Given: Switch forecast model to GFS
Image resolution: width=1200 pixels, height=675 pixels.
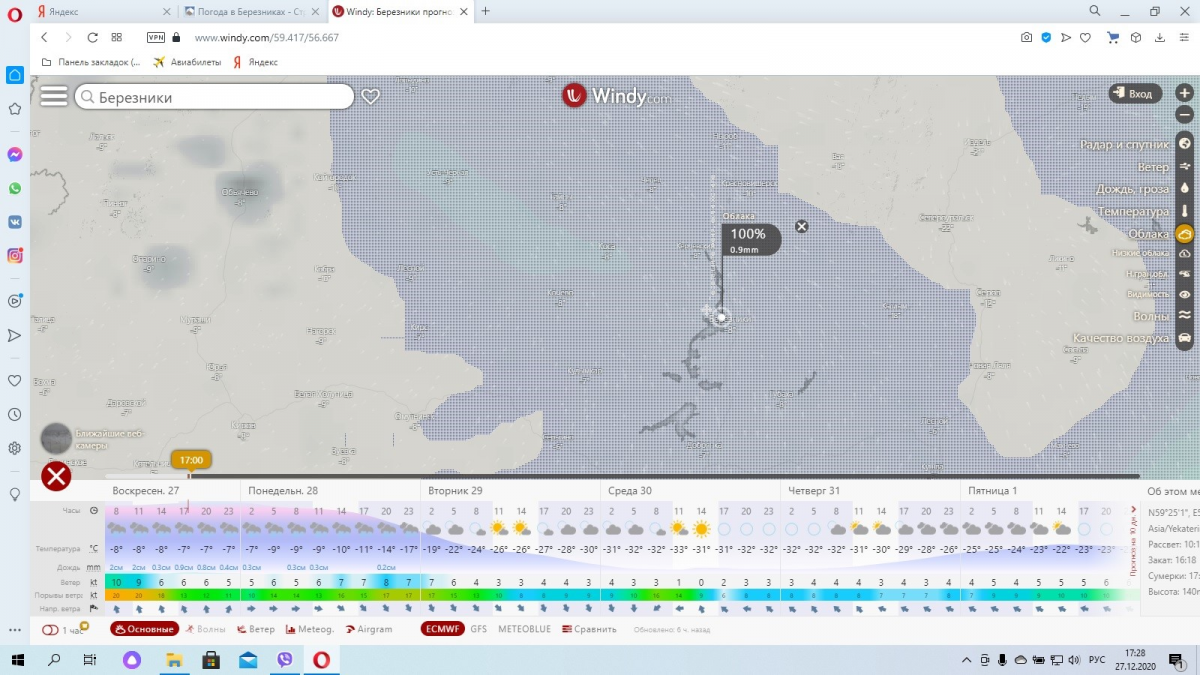Looking at the screenshot, I should coord(479,629).
